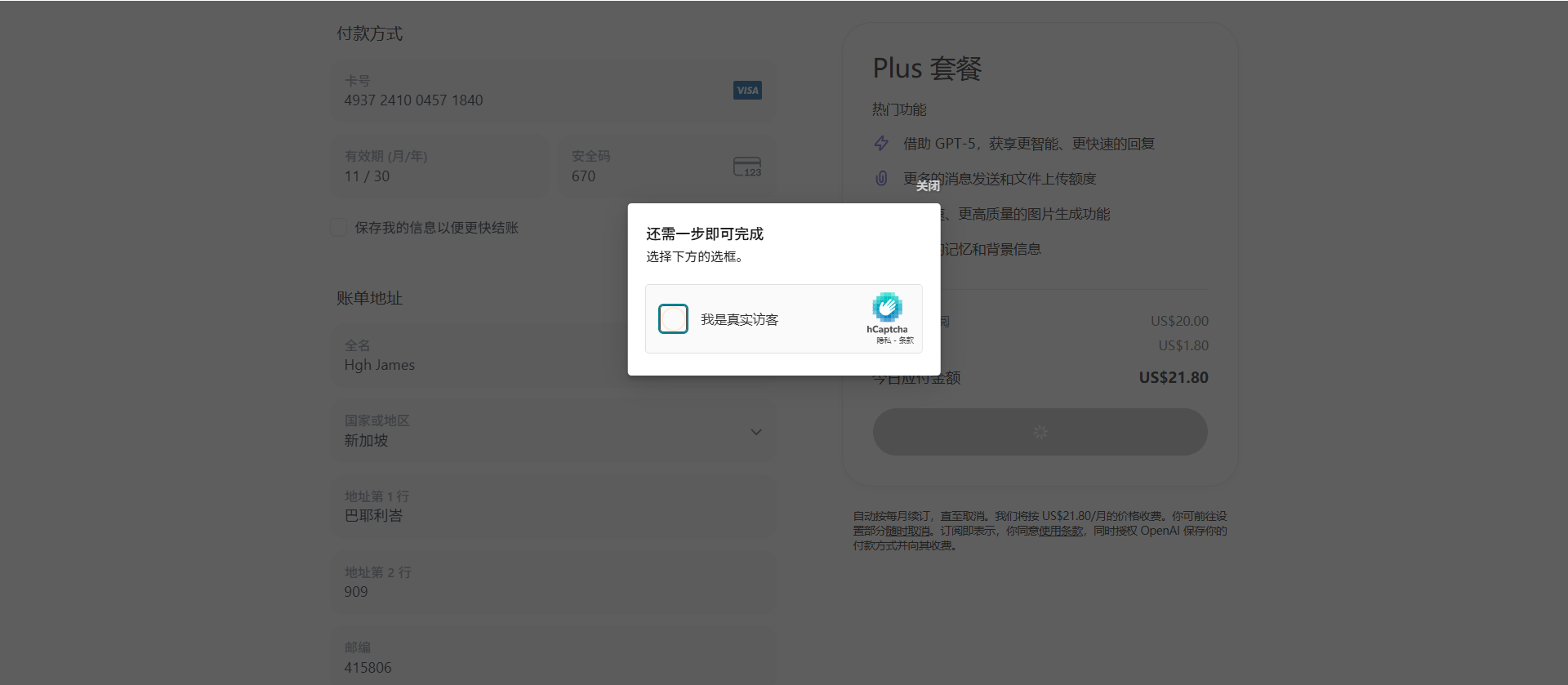Toggle 保存我的信息以便更快结账 checkbox

339,228
